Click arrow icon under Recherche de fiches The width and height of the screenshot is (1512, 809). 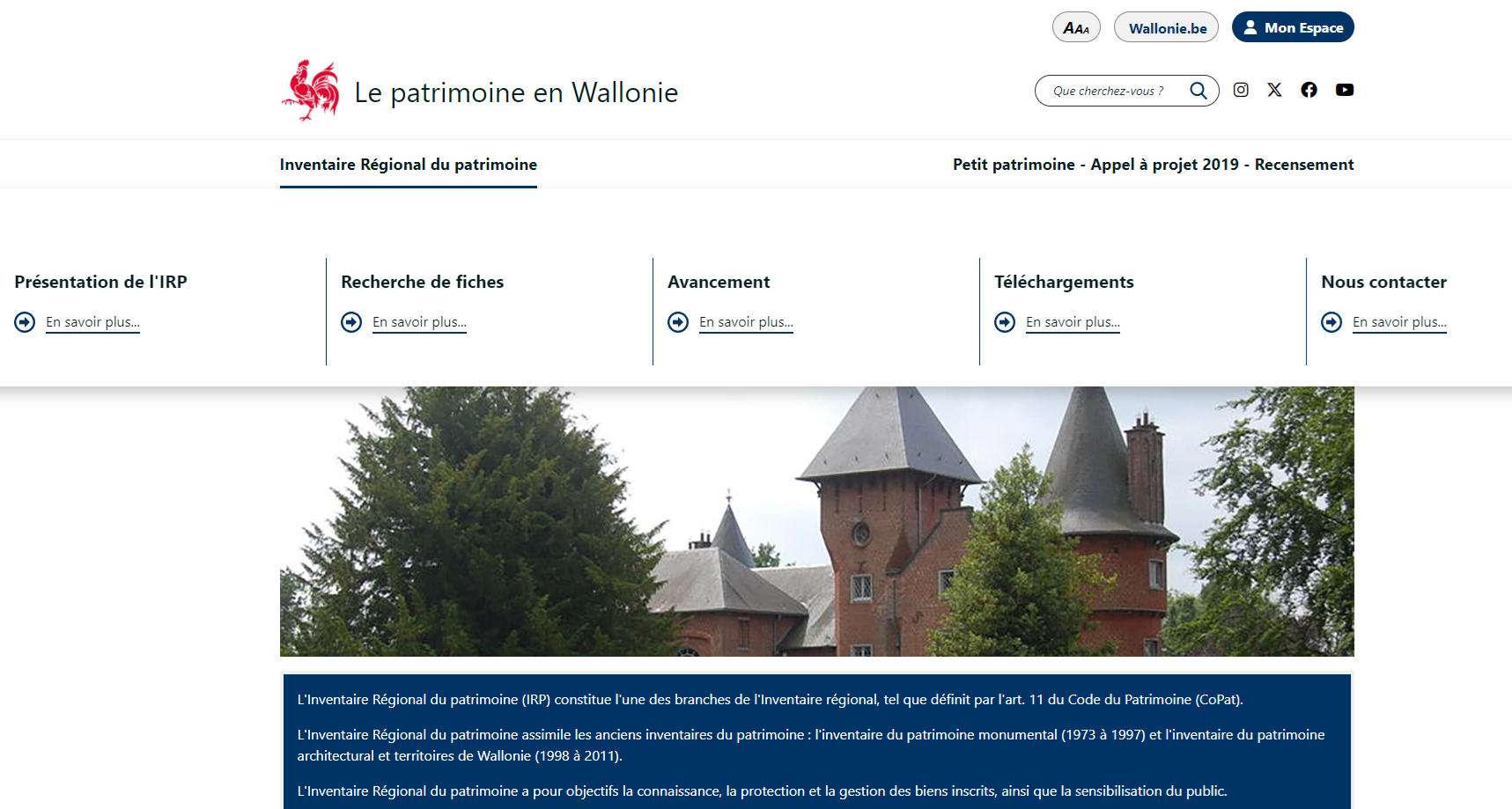351,322
